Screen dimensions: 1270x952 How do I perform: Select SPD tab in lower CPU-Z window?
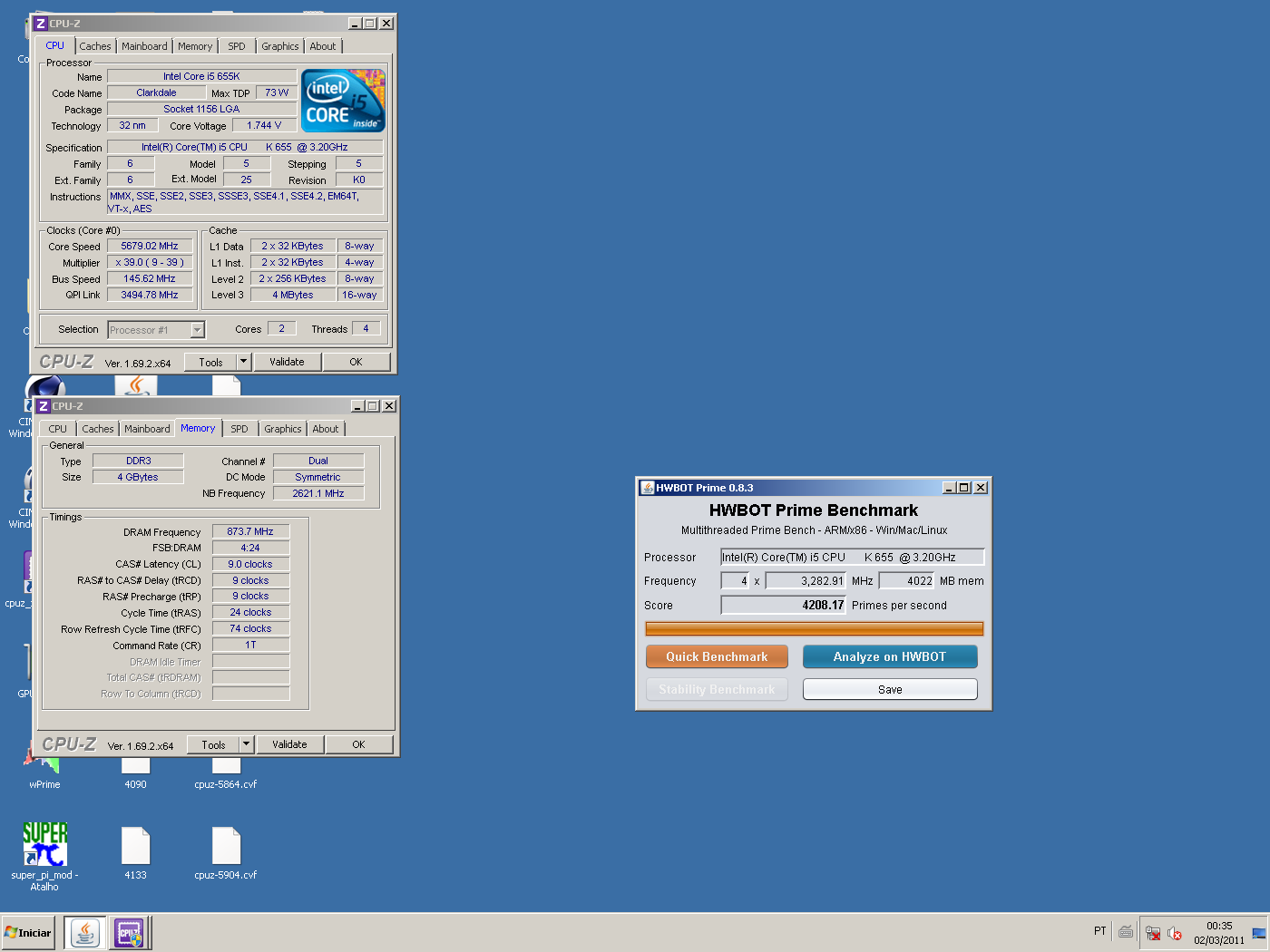[x=239, y=429]
